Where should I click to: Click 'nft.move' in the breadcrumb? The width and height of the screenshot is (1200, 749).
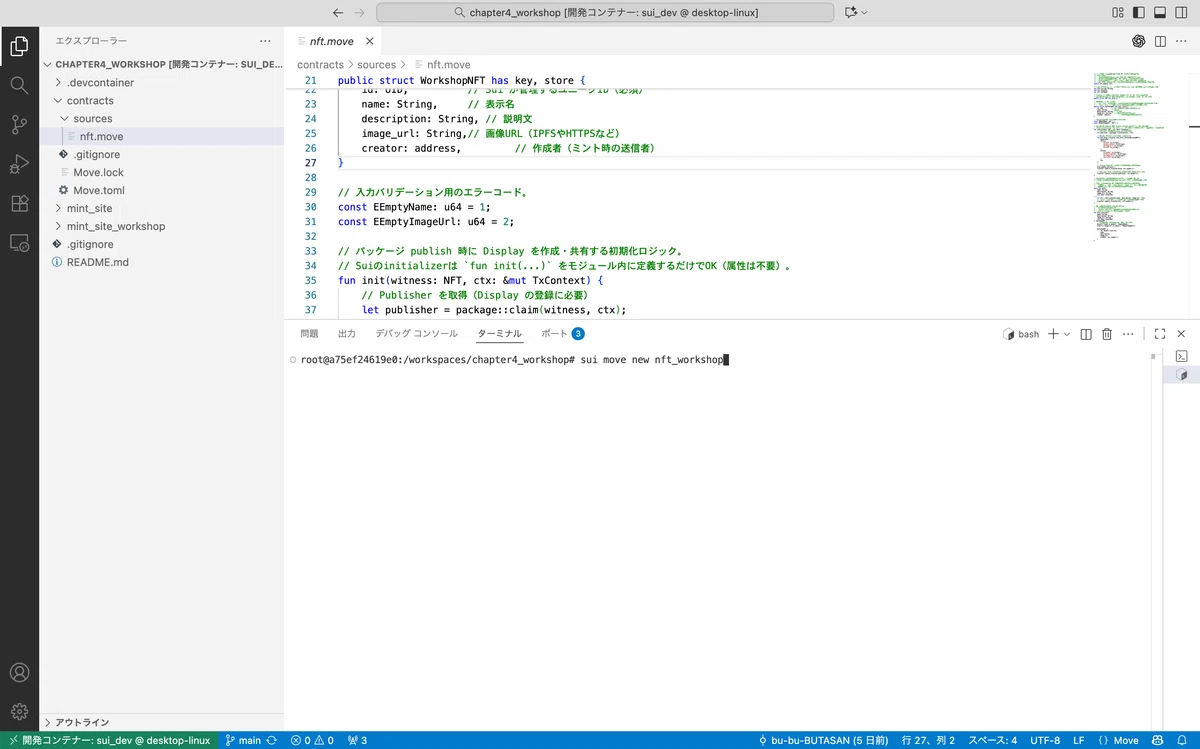(448, 65)
